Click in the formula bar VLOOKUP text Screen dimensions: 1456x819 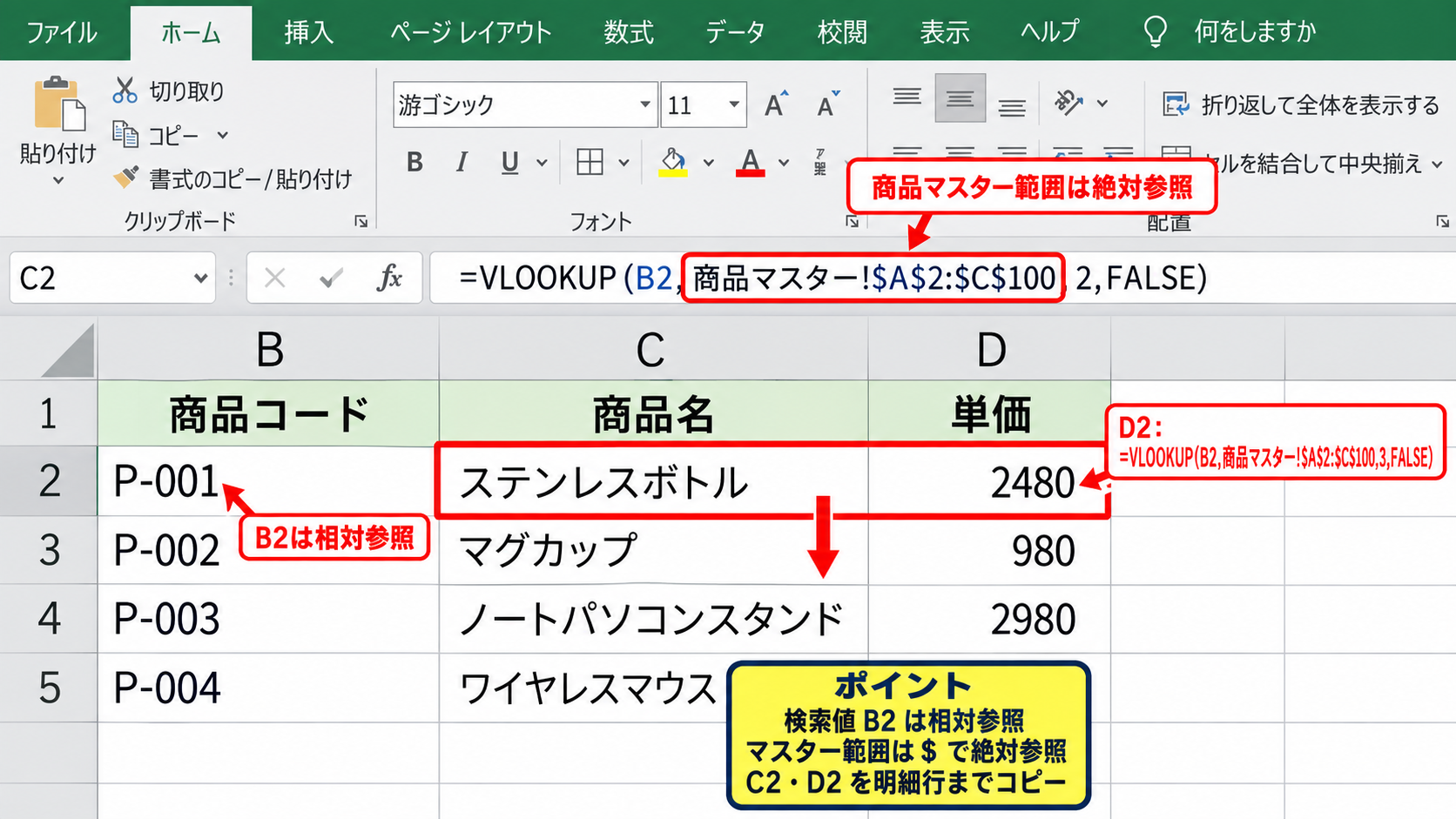832,278
